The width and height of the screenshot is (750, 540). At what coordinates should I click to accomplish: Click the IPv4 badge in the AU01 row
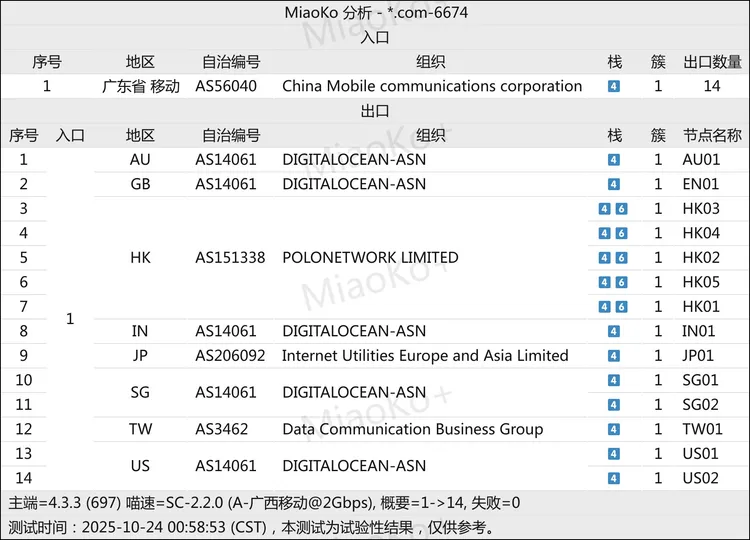(614, 160)
